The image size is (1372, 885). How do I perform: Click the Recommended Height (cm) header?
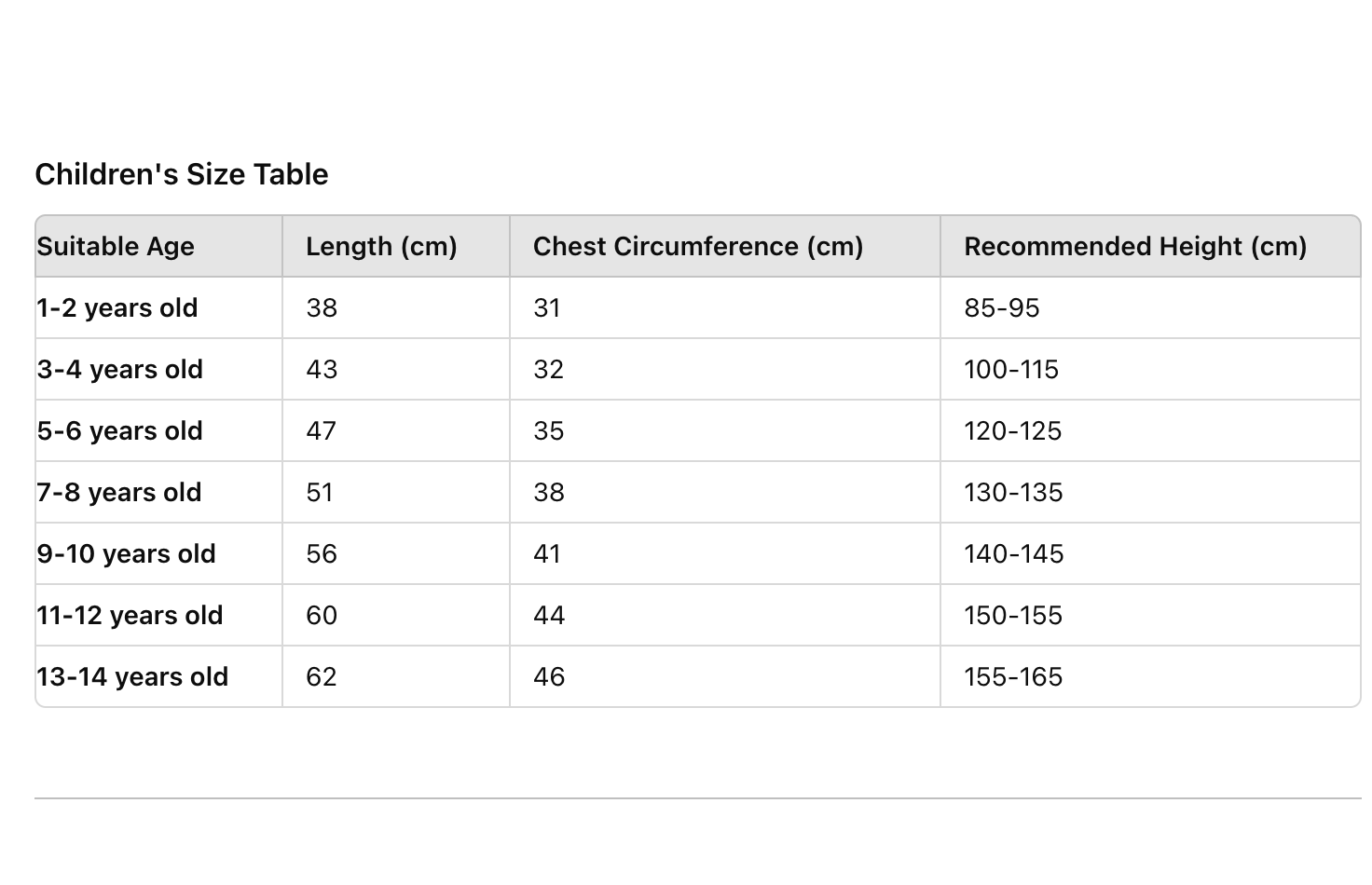[x=1150, y=246]
